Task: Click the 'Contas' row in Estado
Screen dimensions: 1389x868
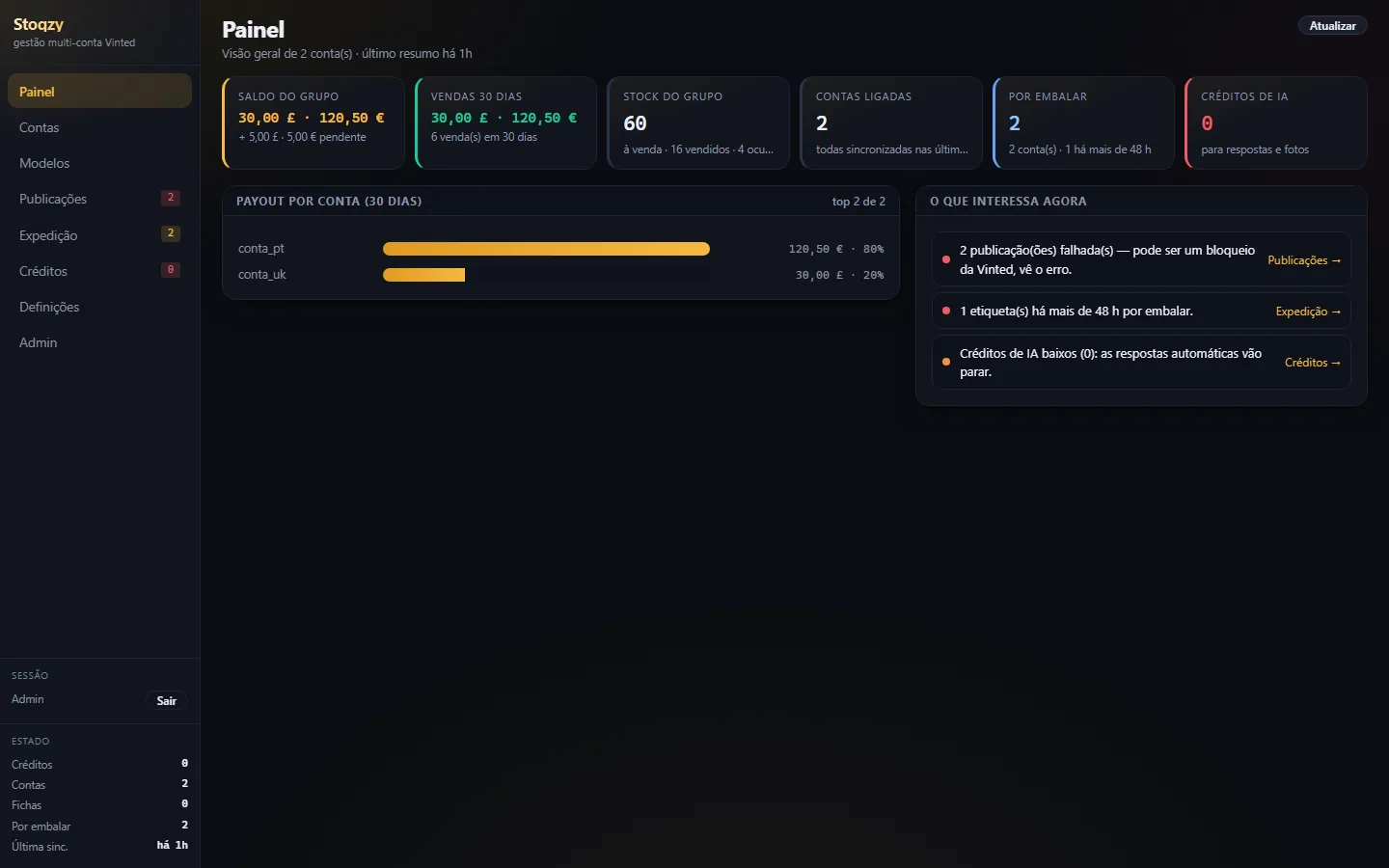Action: click(99, 784)
